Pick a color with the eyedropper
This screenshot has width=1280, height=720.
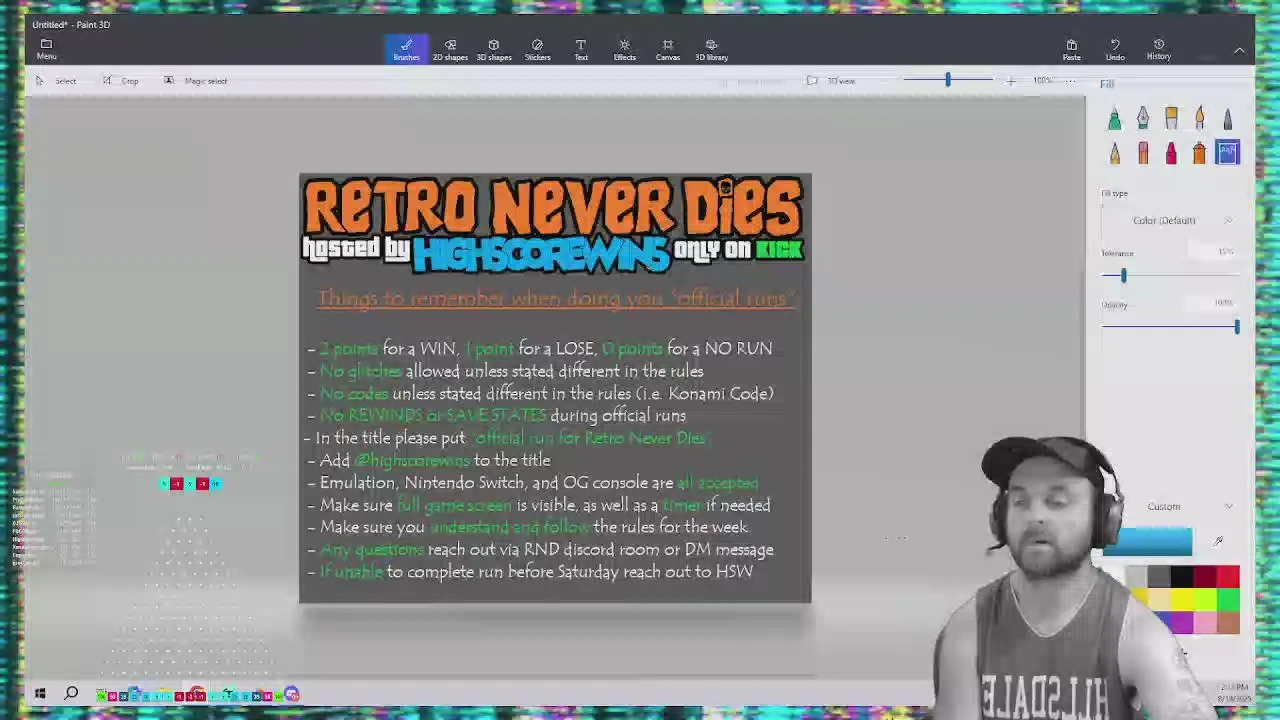tap(1218, 542)
